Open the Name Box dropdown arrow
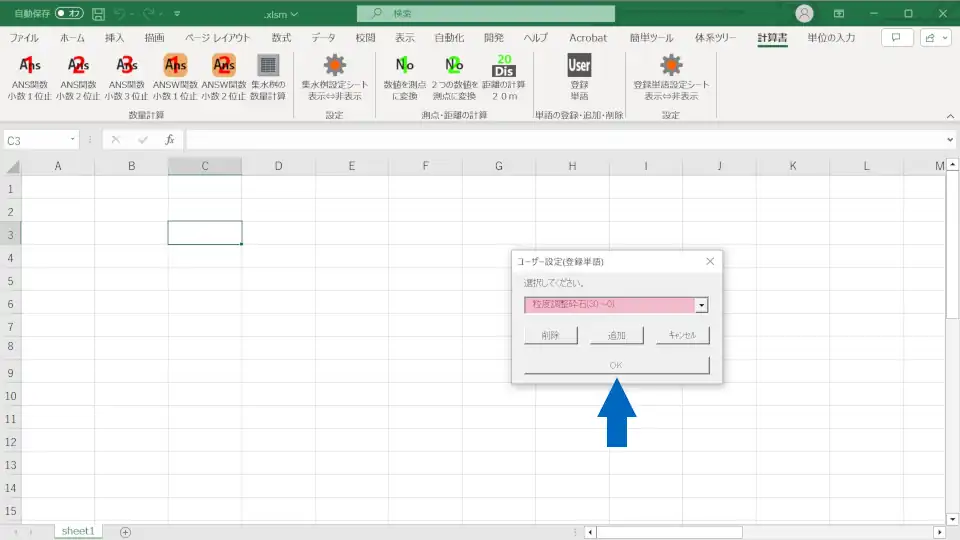Screen dimensions: 960x540 [72, 140]
